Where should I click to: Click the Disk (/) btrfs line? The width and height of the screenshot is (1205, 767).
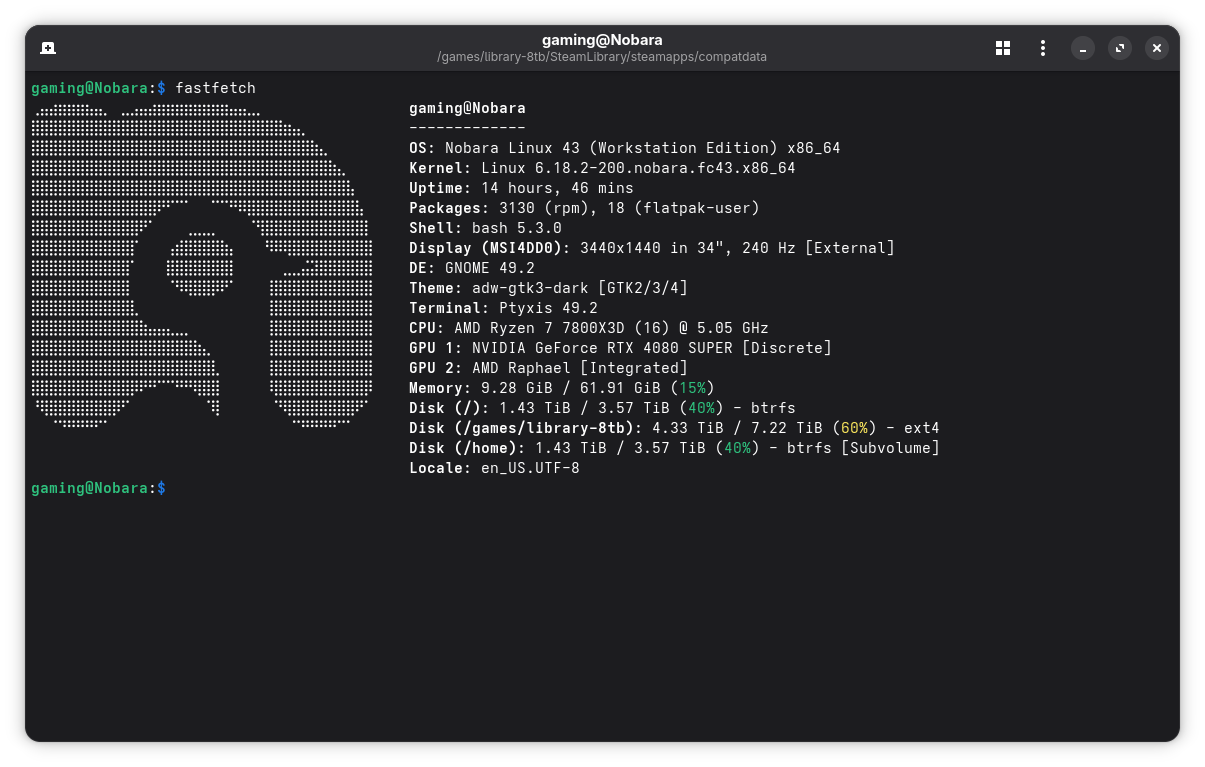tap(602, 408)
